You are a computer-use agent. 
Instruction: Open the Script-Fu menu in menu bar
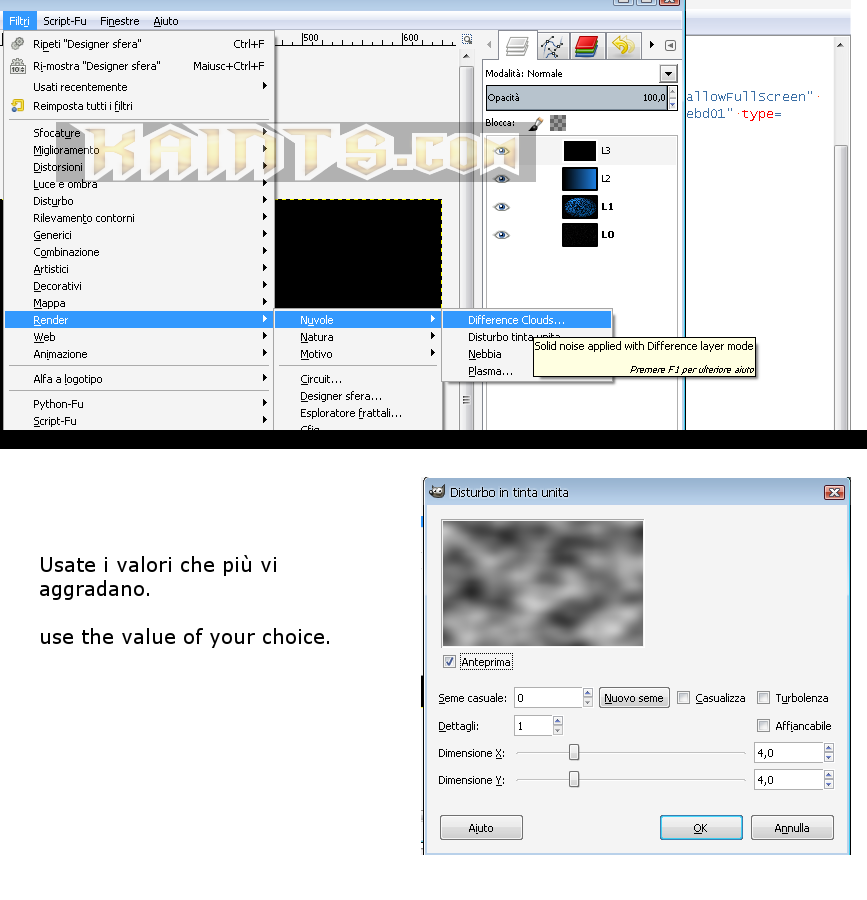pos(65,21)
